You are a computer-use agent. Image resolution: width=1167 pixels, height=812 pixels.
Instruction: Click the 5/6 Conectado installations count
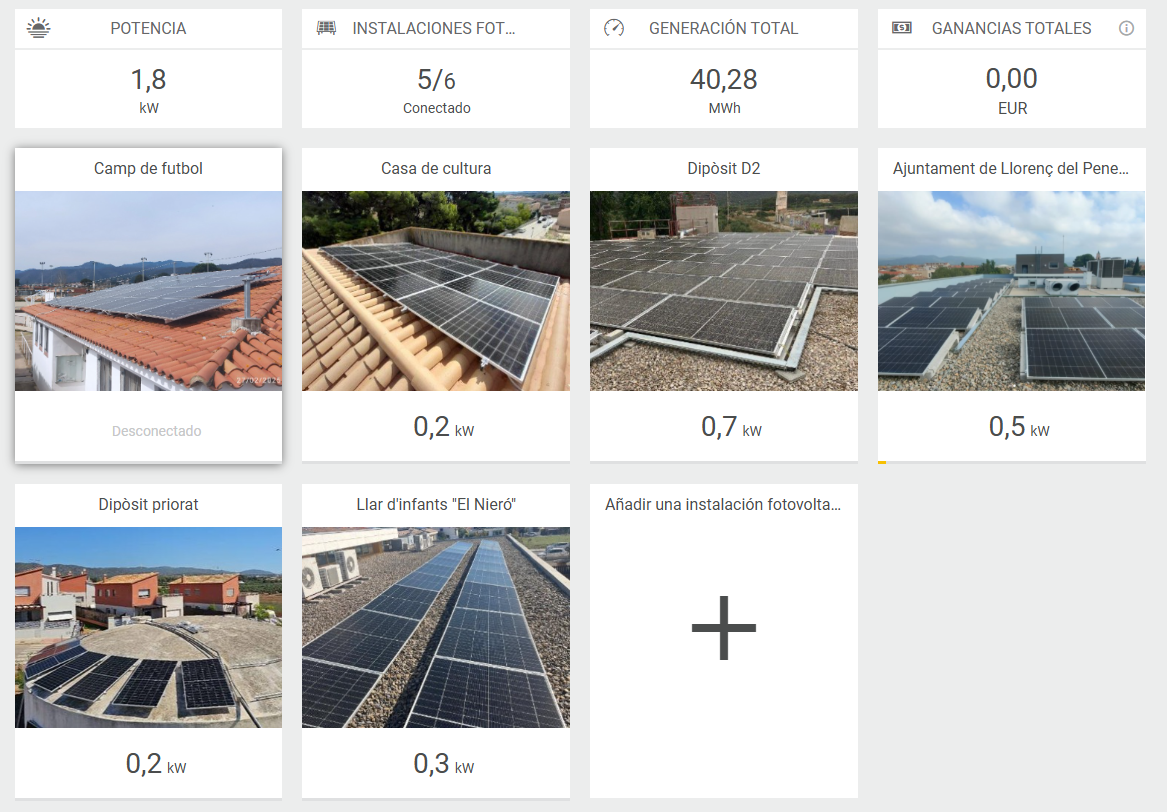(x=436, y=80)
